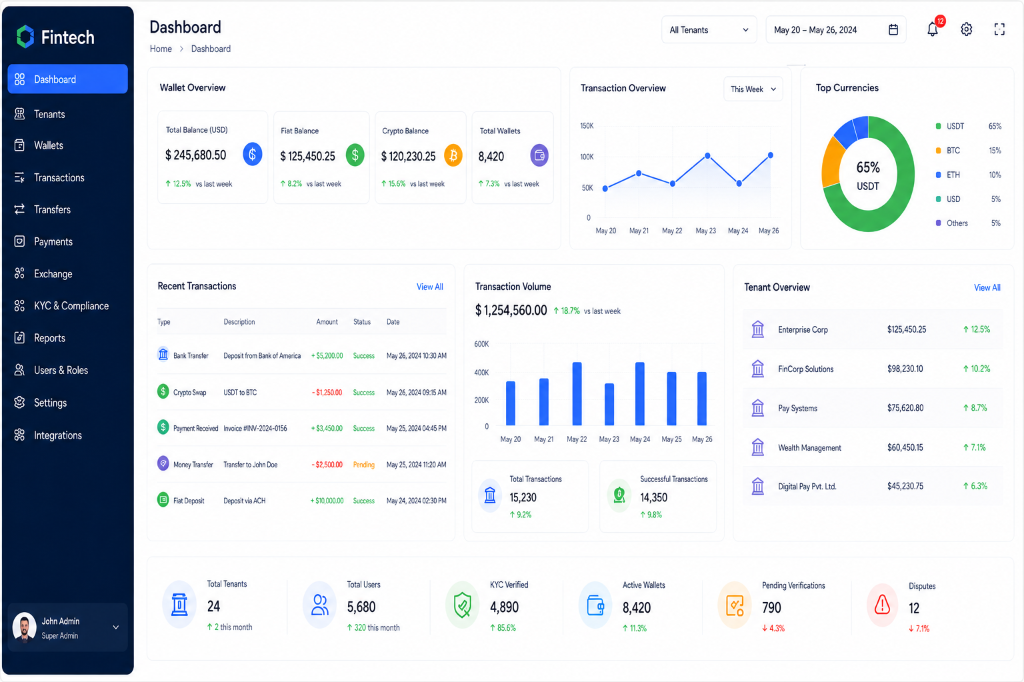Open Transactions in the sidebar
This screenshot has width=1024, height=682.
pyautogui.click(x=68, y=177)
